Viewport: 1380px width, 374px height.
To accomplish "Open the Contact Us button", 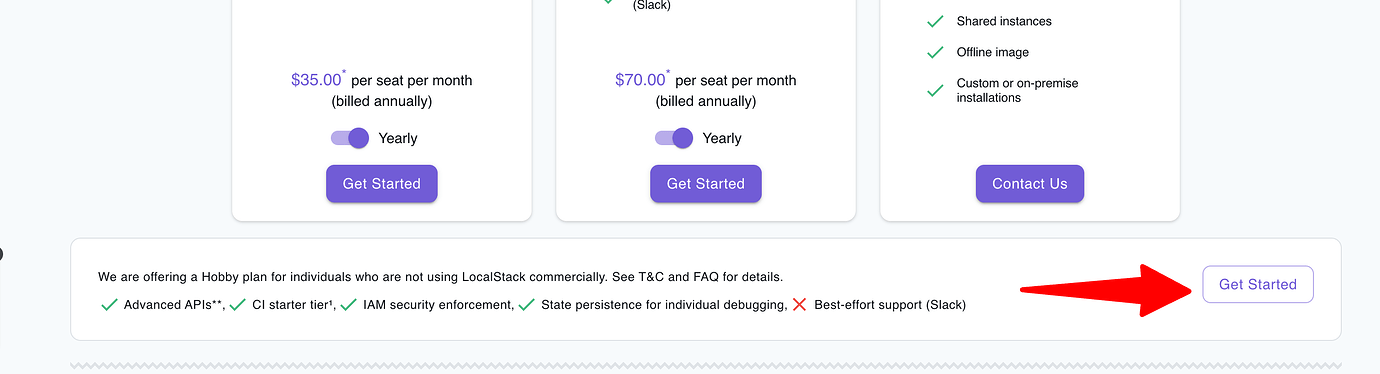I will [1030, 184].
